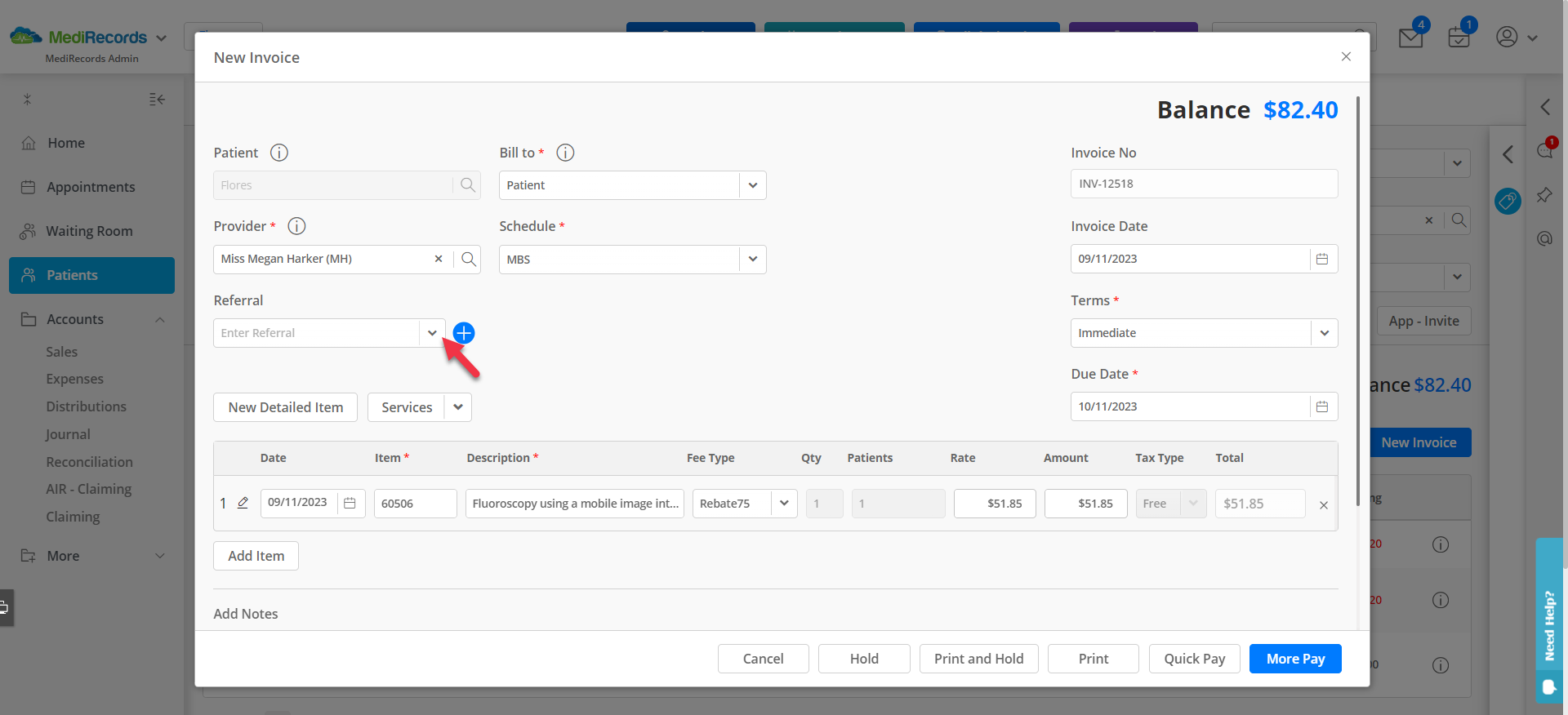Open the item row date calendar icon
The height and width of the screenshot is (715, 1568).
point(350,504)
